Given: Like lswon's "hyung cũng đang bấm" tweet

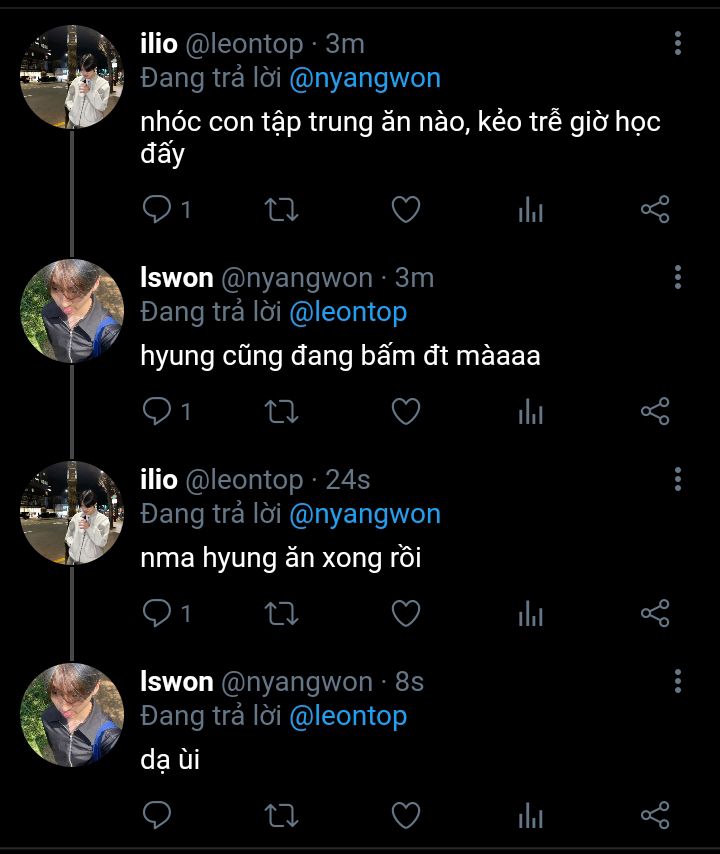Looking at the screenshot, I should pos(405,411).
